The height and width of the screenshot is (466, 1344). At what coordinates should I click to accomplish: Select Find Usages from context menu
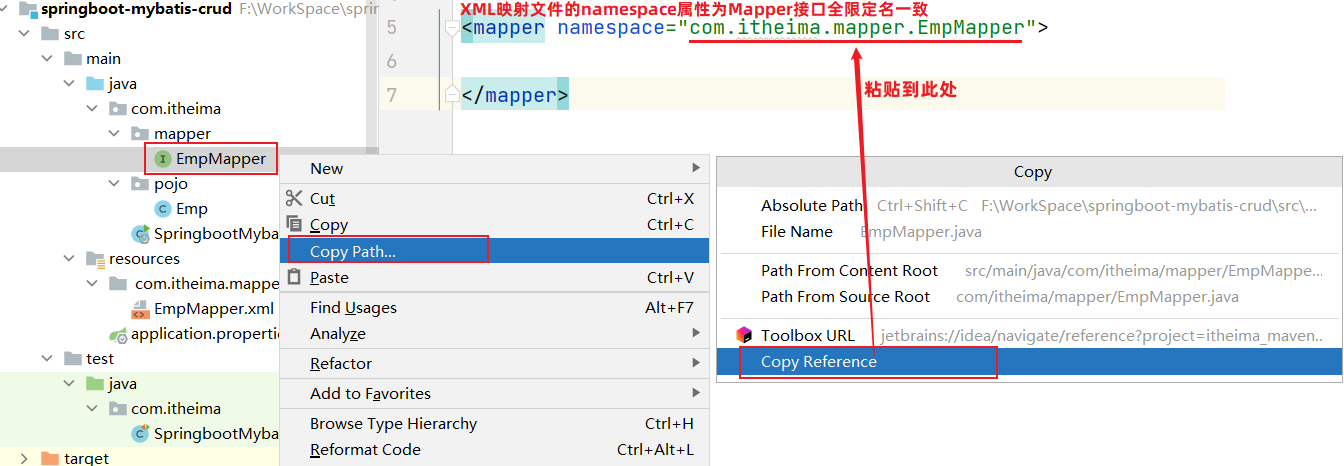353,308
